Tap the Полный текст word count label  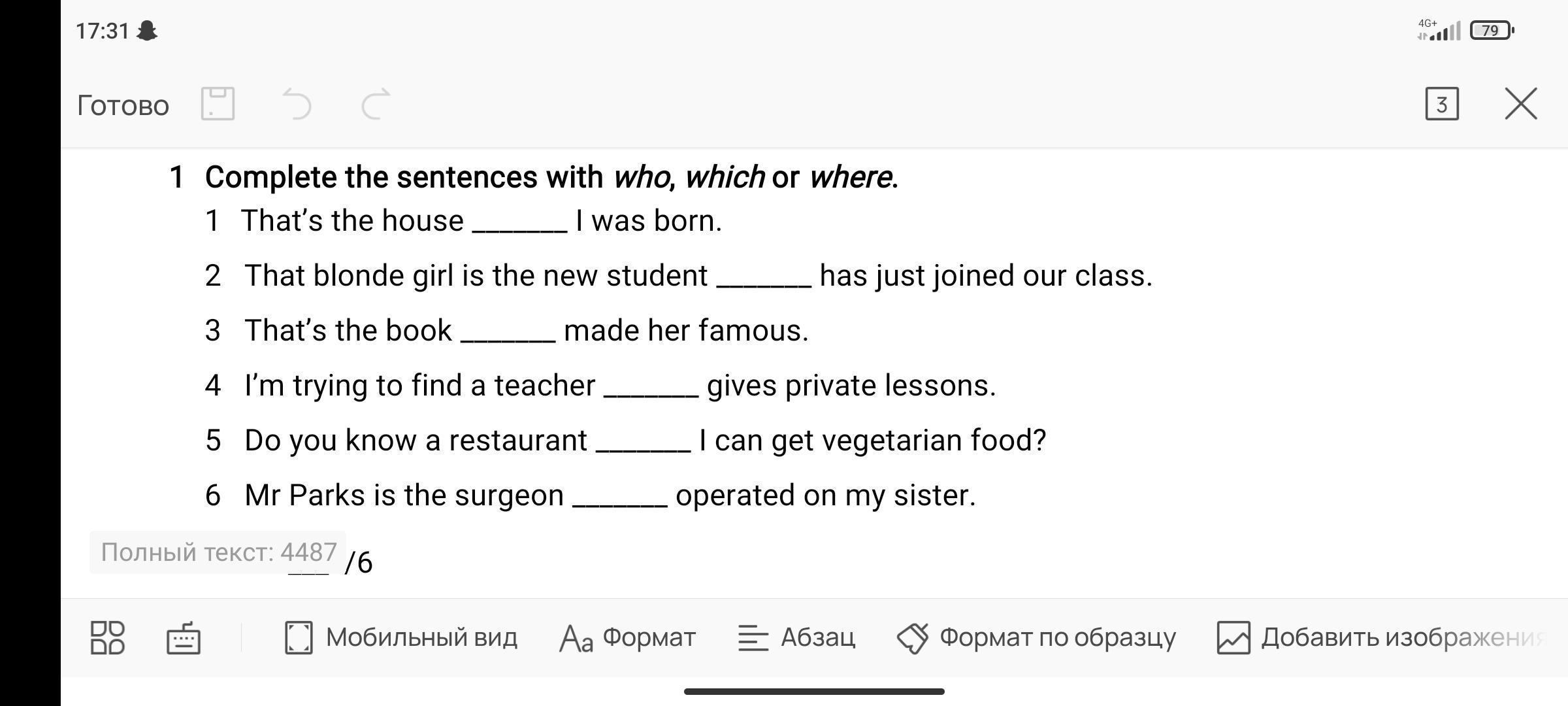218,552
